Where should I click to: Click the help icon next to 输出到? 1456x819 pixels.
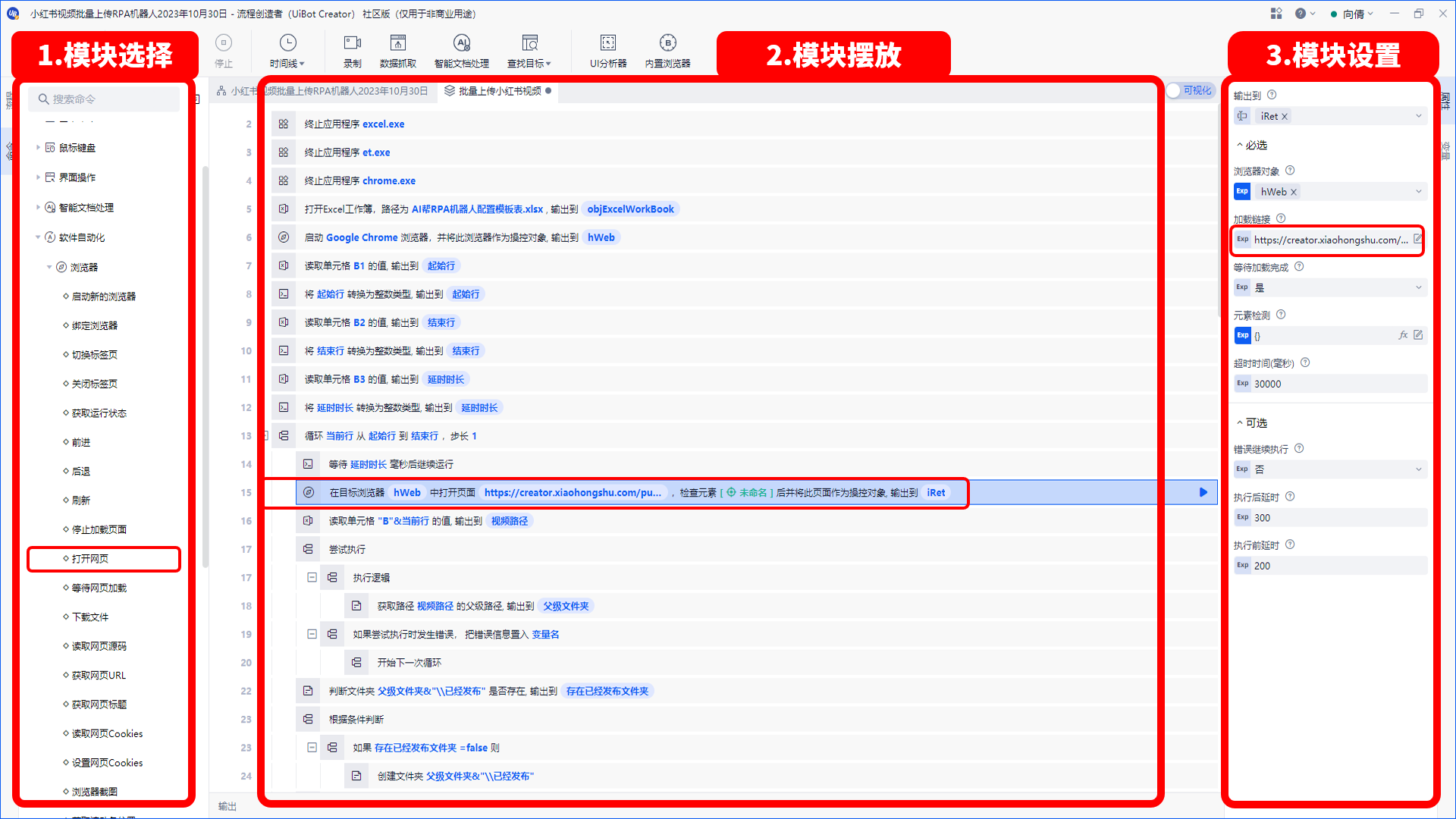point(1272,95)
